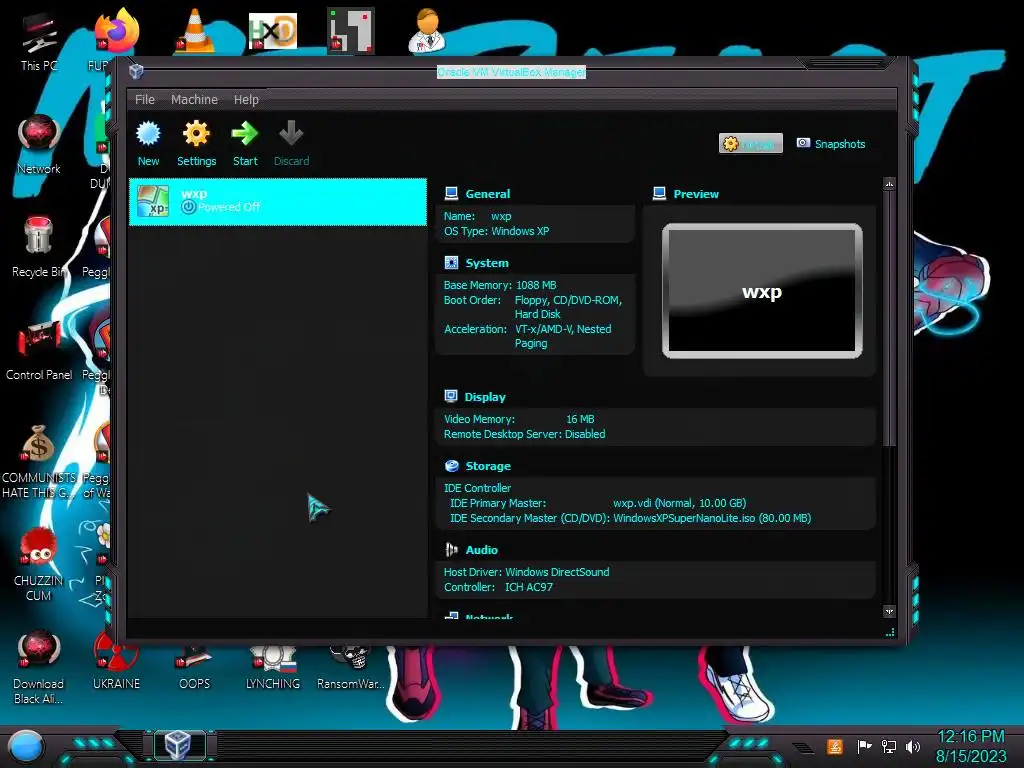
Task: Select the Firefox desktop icon
Action: coord(116,39)
